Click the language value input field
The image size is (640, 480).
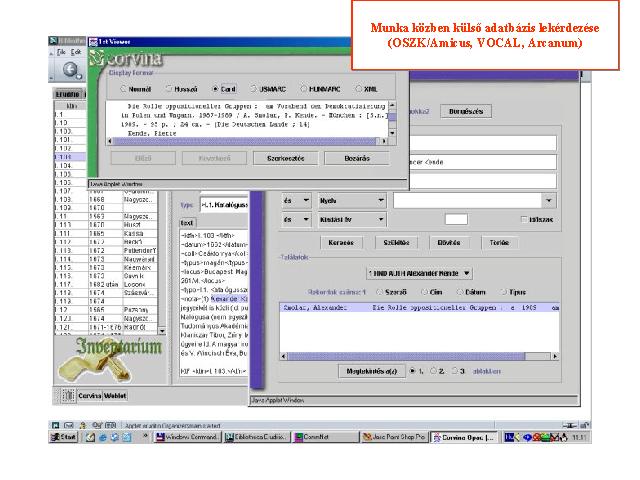click(468, 200)
